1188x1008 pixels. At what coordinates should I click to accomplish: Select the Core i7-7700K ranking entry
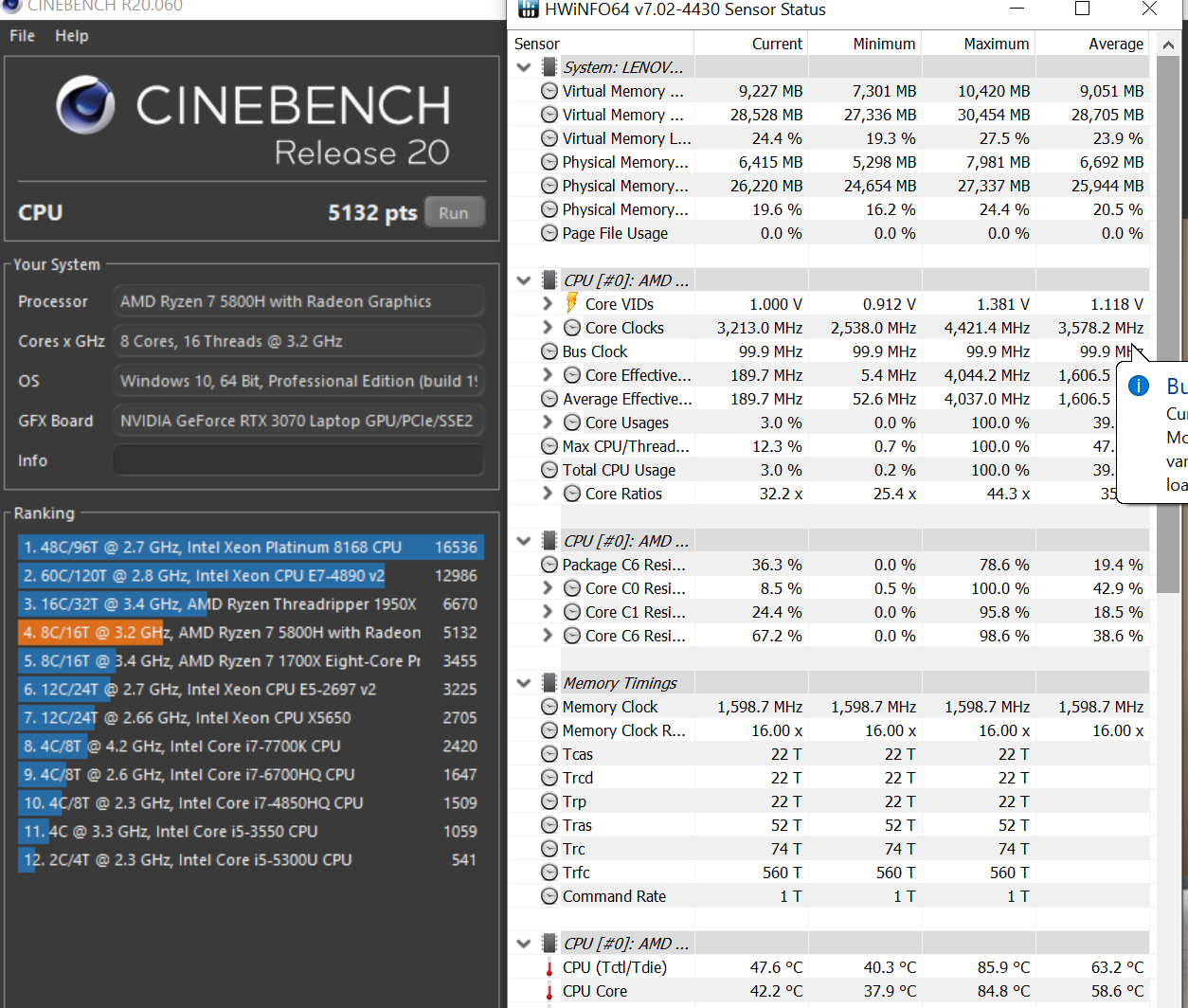pyautogui.click(x=251, y=746)
